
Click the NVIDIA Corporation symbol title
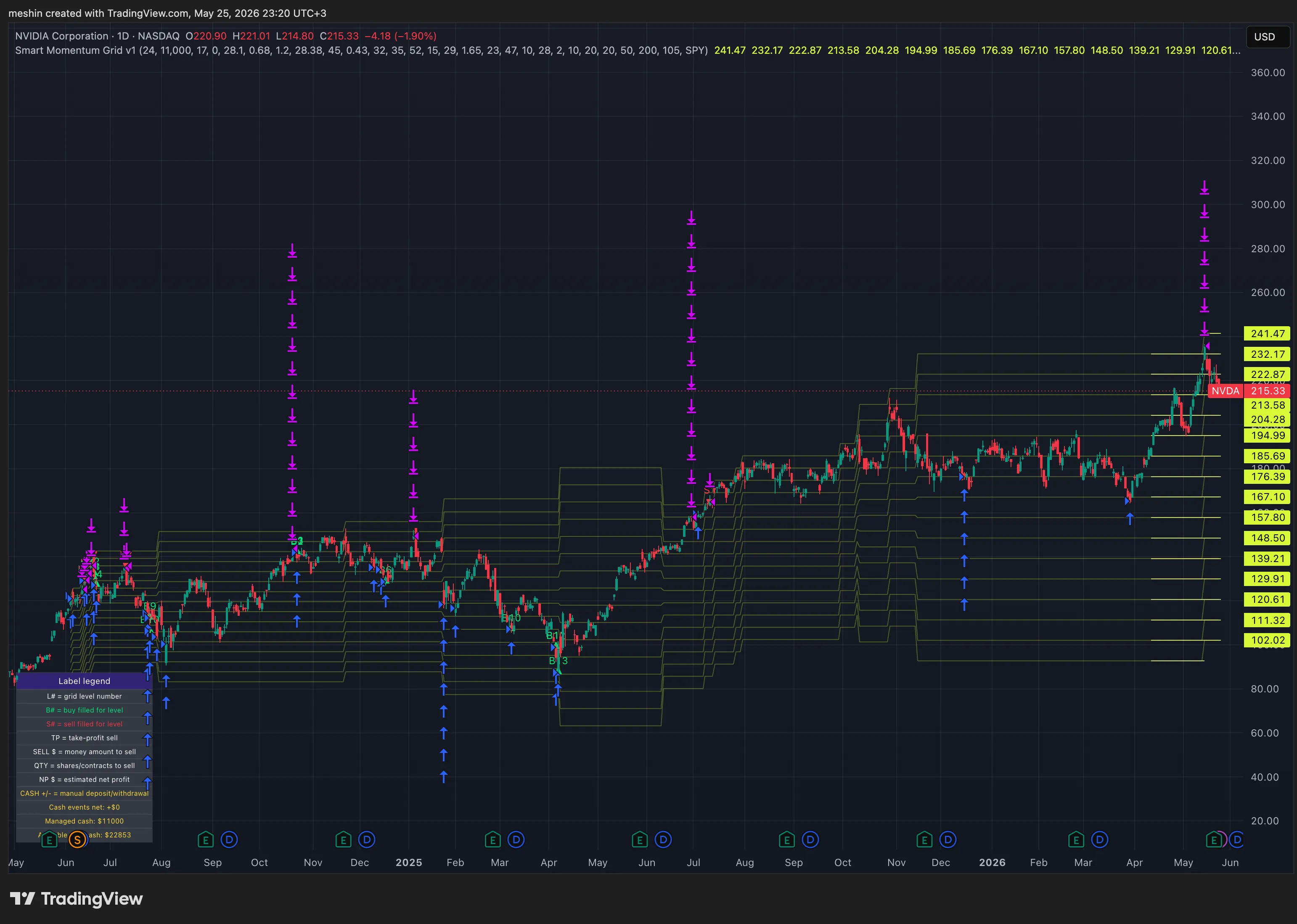[61, 36]
